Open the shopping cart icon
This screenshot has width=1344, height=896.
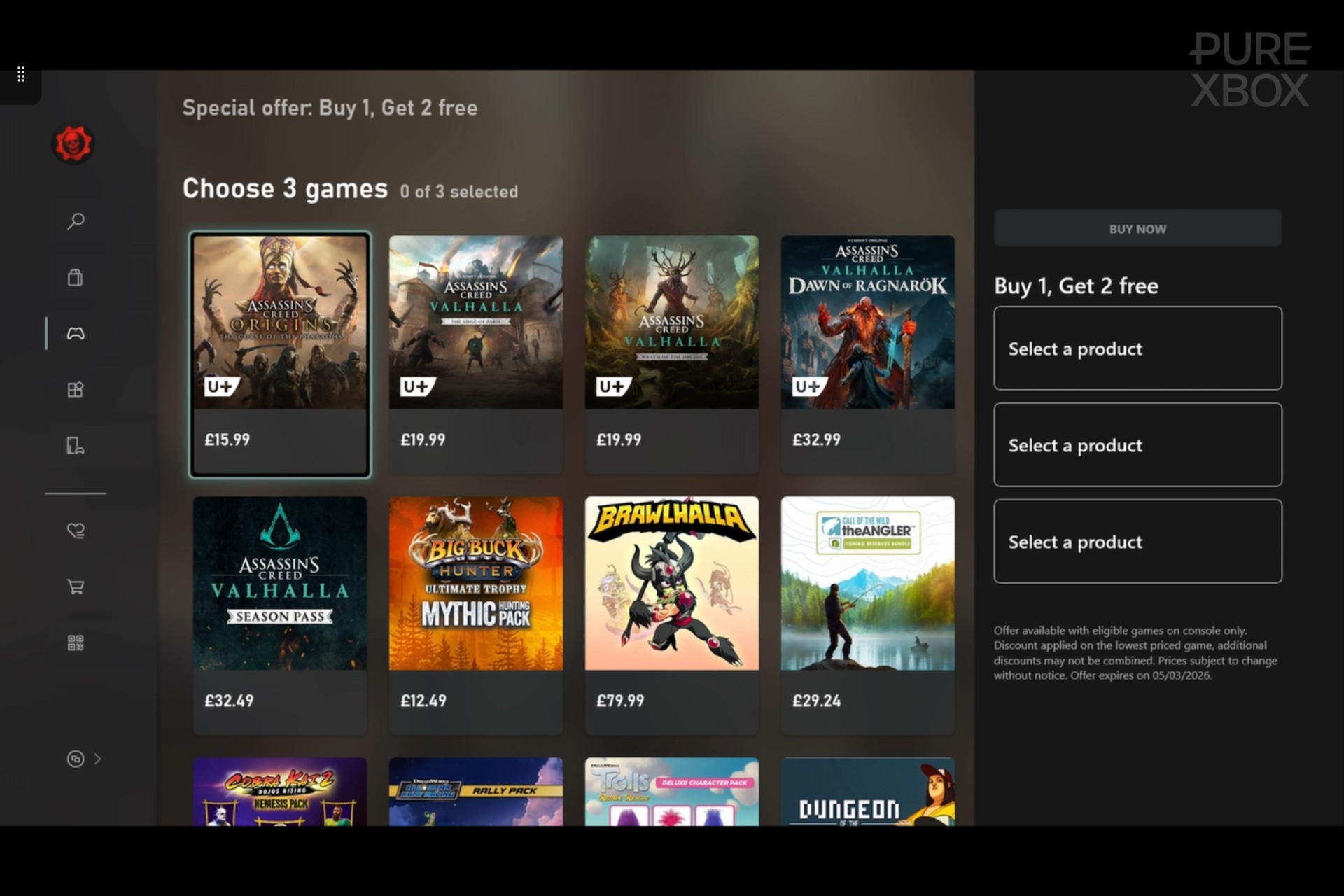pyautogui.click(x=76, y=587)
